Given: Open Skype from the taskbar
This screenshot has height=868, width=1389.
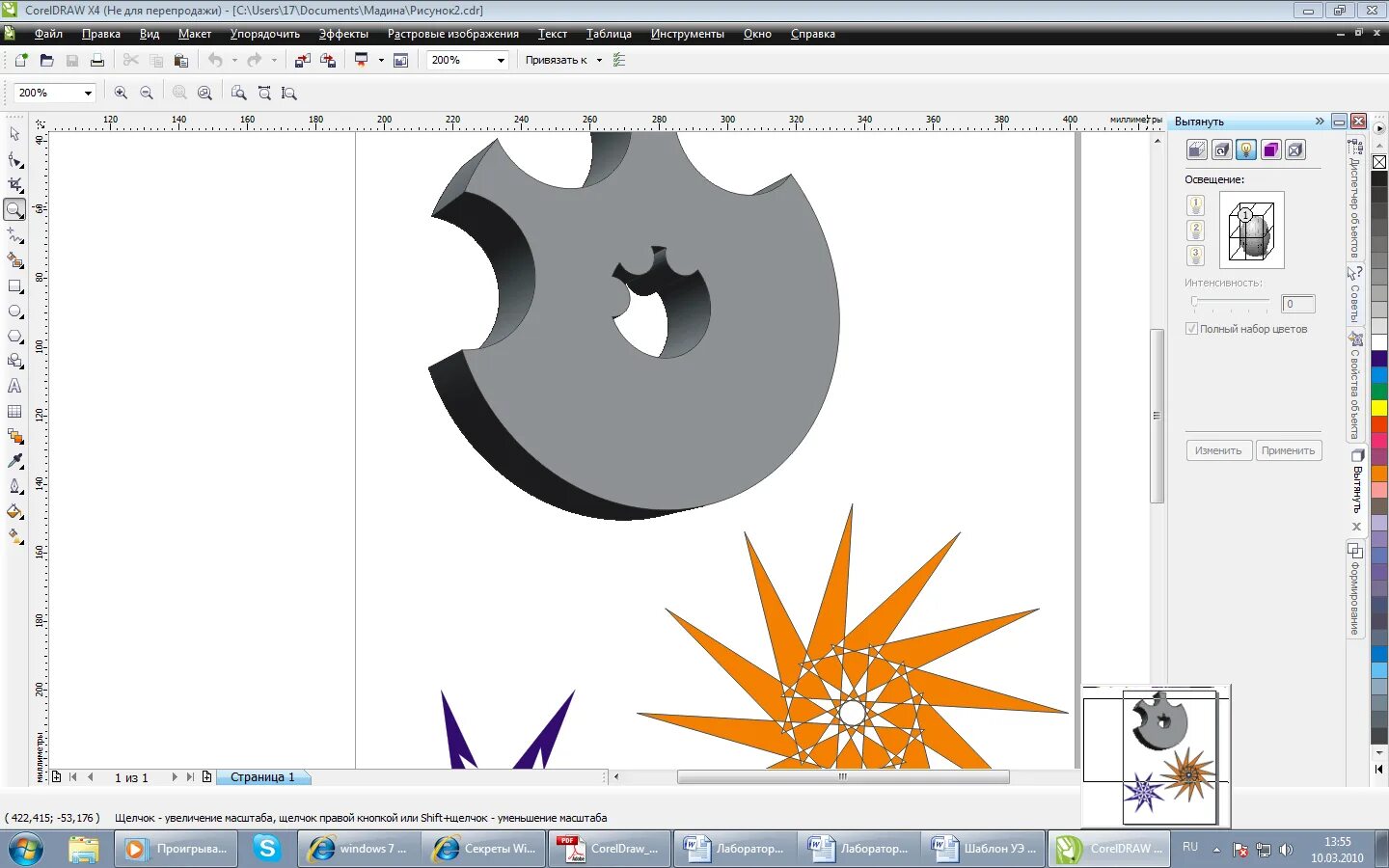Looking at the screenshot, I should 267,849.
